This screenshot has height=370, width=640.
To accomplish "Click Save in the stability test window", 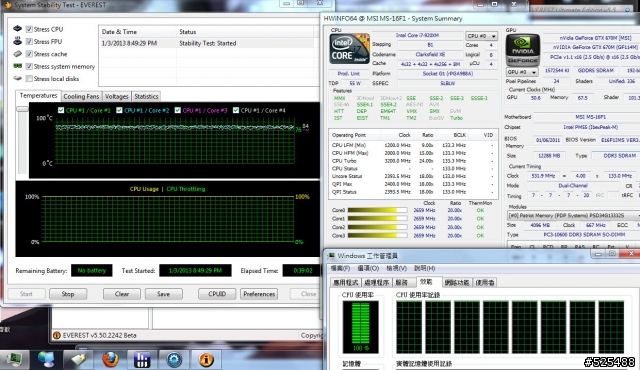I will [x=163, y=294].
